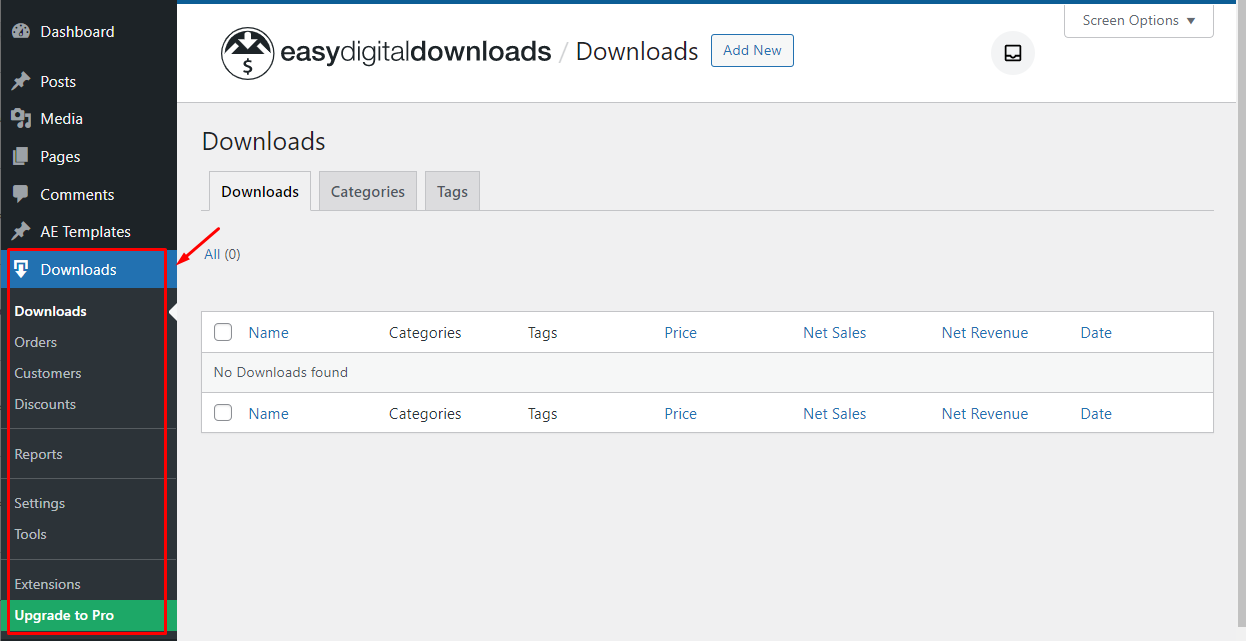Select the Posts pin icon

pyautogui.click(x=22, y=81)
